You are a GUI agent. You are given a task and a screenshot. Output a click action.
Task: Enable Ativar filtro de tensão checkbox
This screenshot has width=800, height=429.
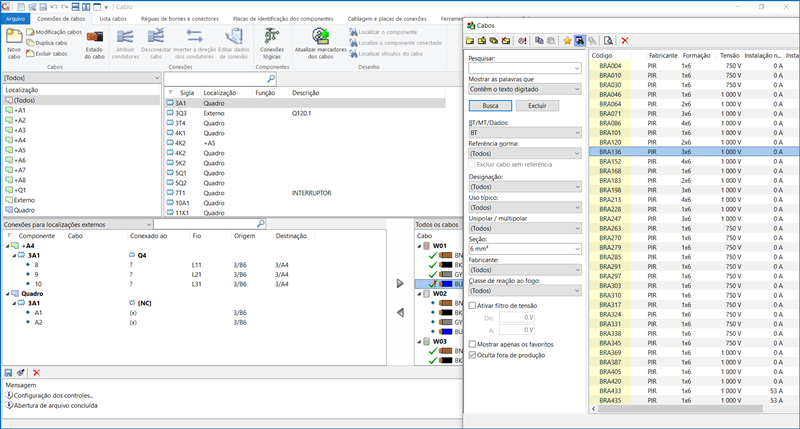pos(473,305)
